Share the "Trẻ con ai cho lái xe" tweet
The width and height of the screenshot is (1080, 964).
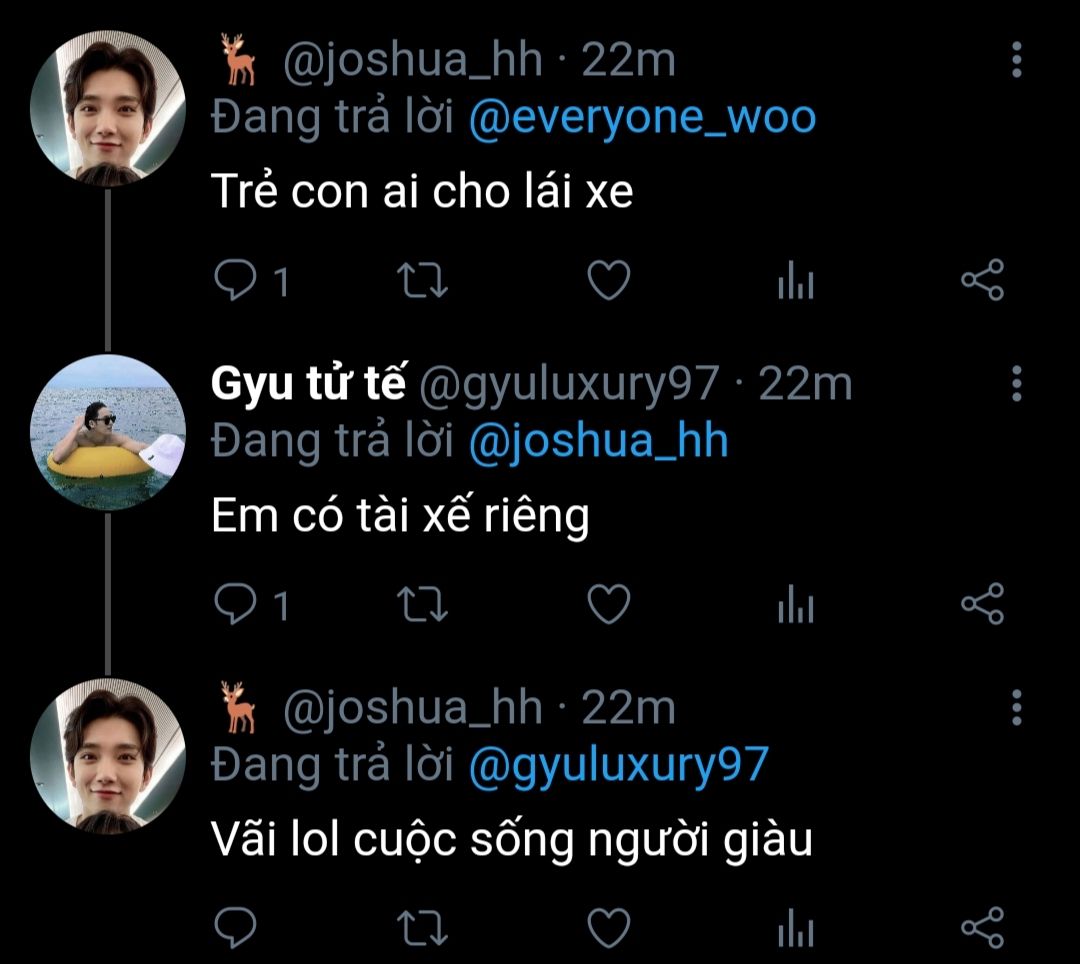tap(982, 282)
